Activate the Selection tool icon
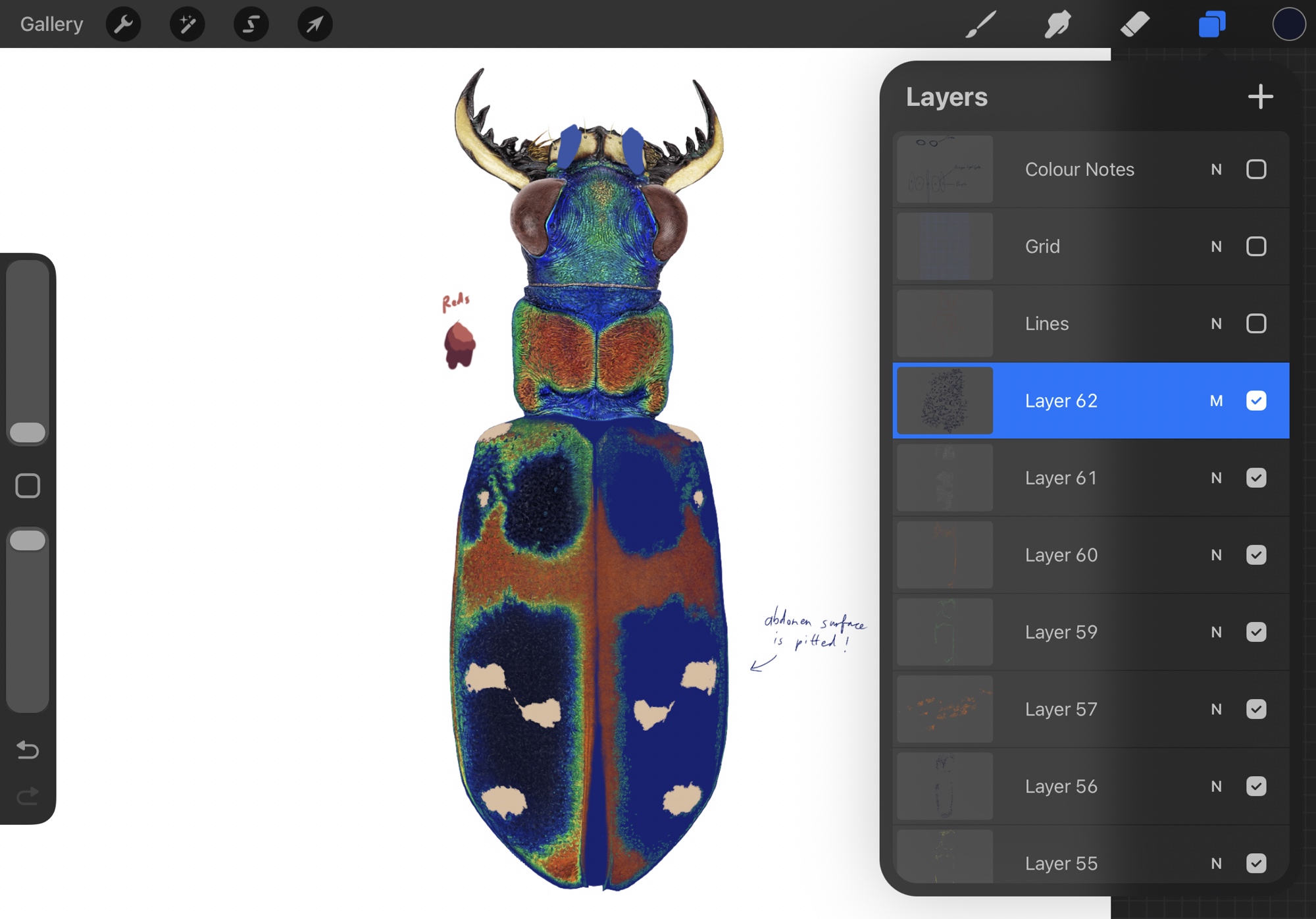Image resolution: width=1316 pixels, height=919 pixels. point(251,24)
